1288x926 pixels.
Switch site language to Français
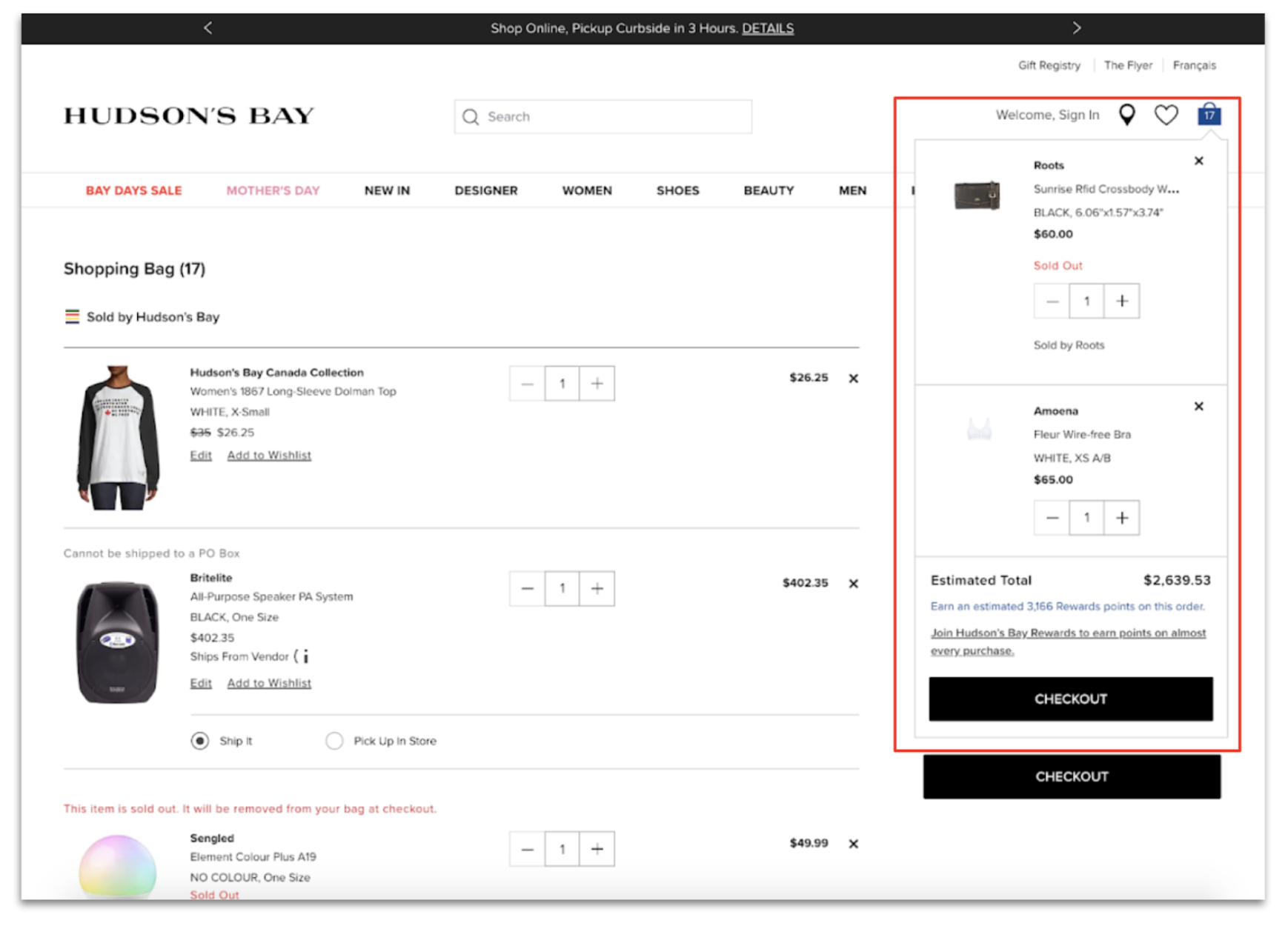point(1194,65)
